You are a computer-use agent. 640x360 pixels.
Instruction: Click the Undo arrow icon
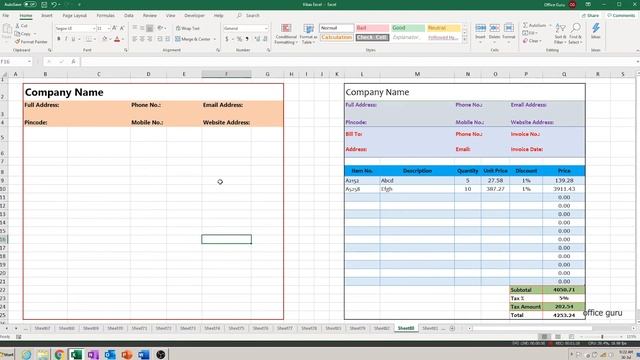click(54, 4)
